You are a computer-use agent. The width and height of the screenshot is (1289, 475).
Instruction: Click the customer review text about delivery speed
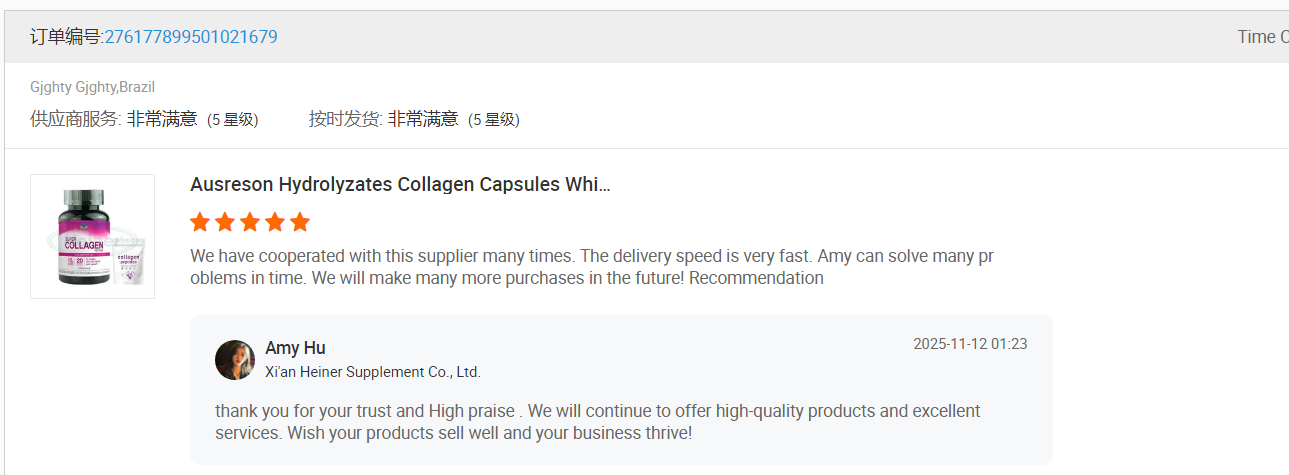pyautogui.click(x=591, y=267)
